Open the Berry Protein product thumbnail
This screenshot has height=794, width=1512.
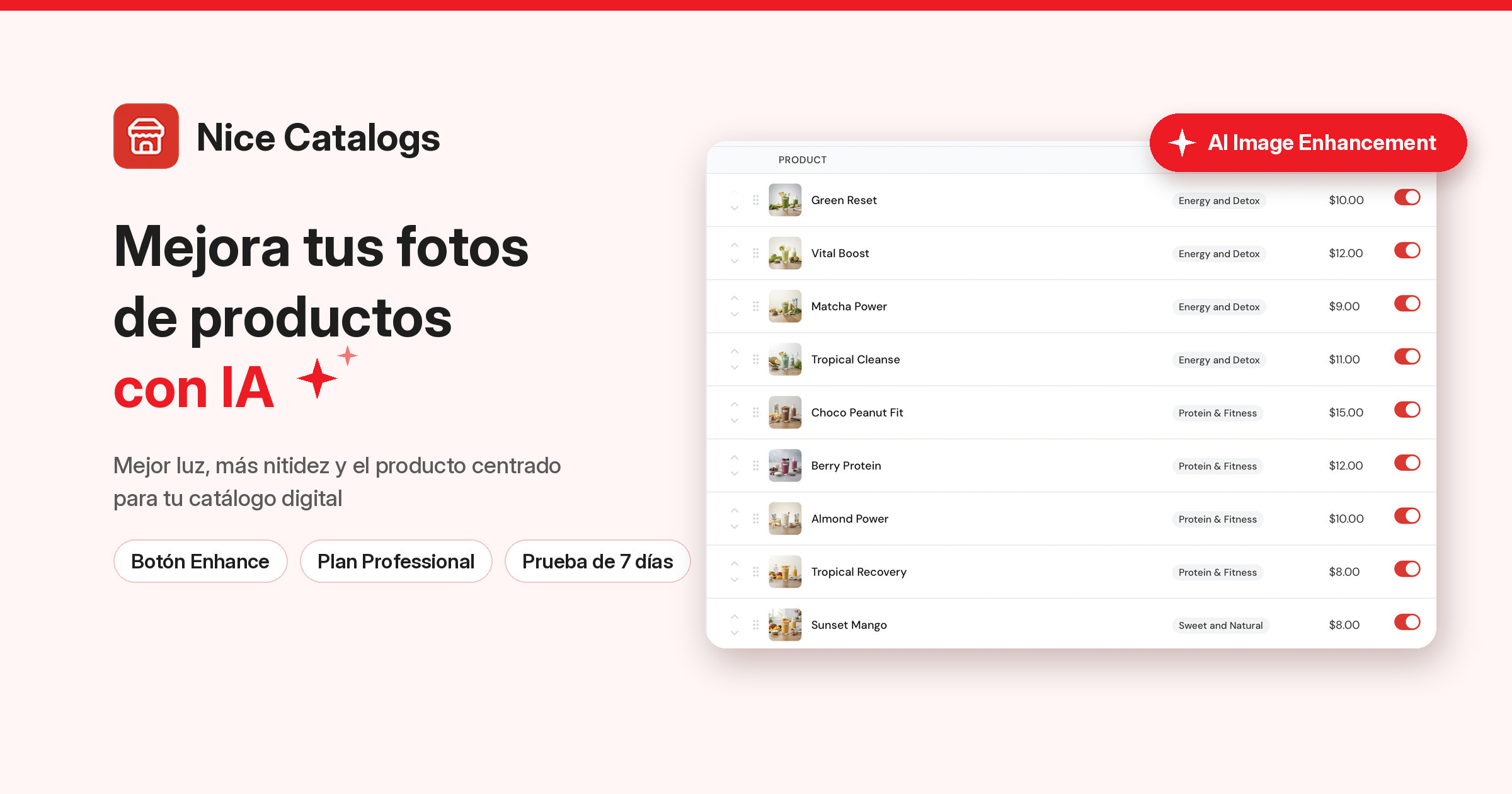pyautogui.click(x=785, y=466)
